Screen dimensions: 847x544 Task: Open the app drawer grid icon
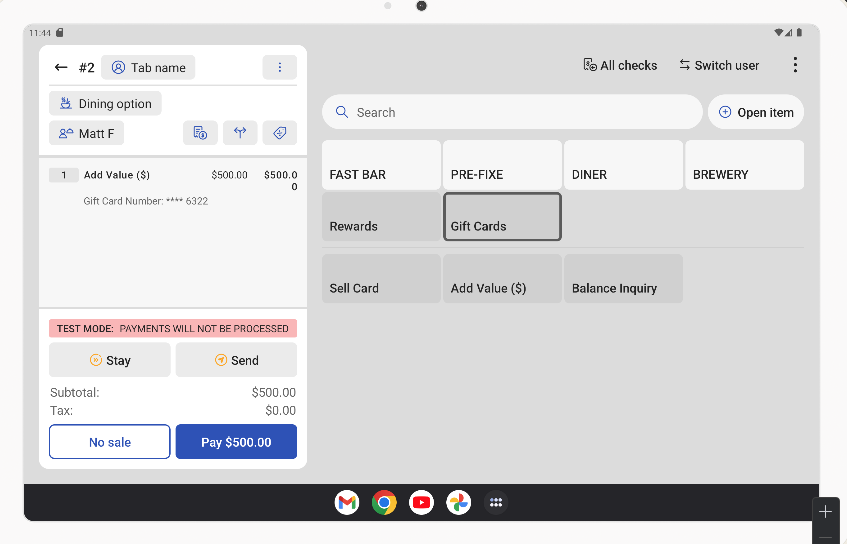[496, 502]
